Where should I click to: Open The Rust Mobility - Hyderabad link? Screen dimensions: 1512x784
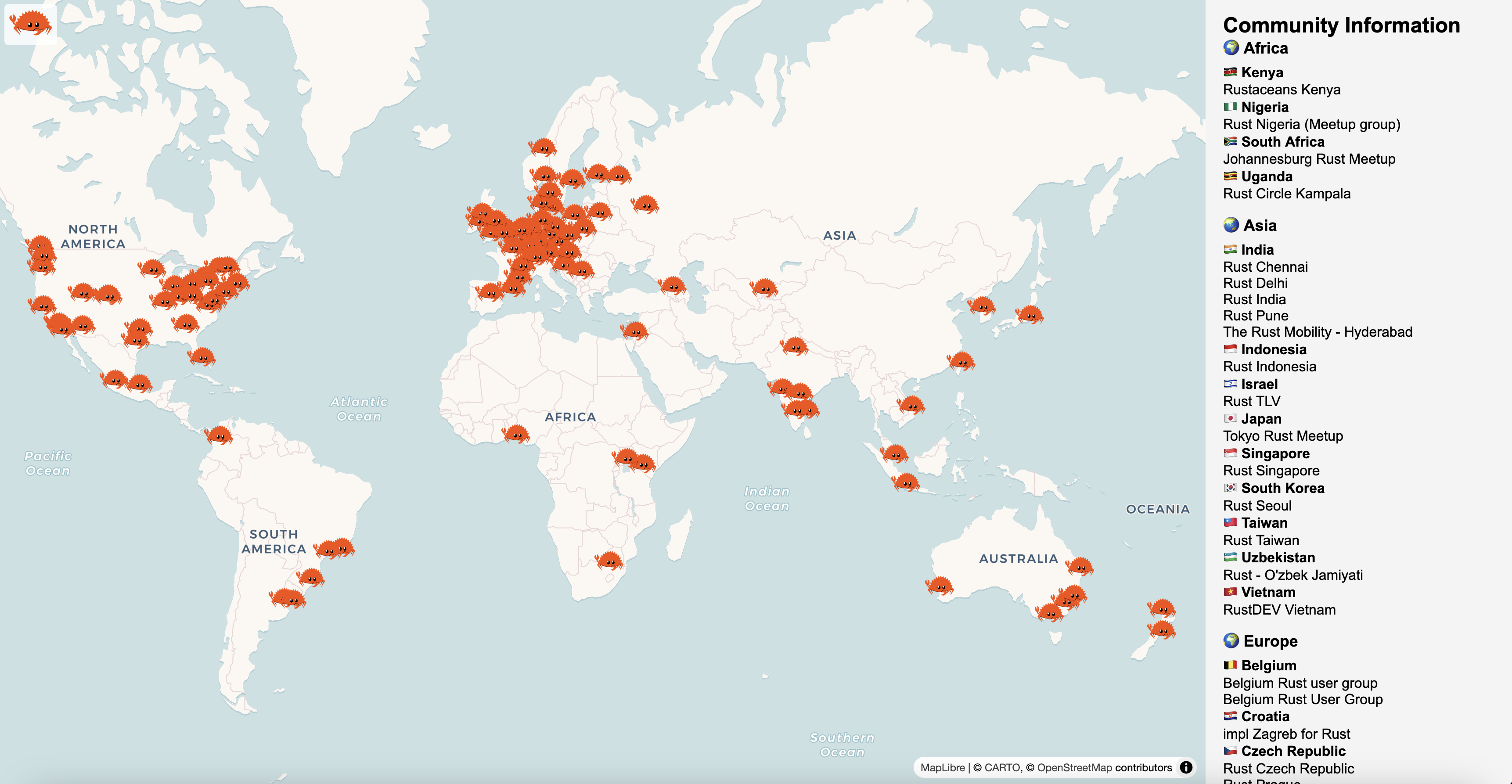(x=1317, y=332)
